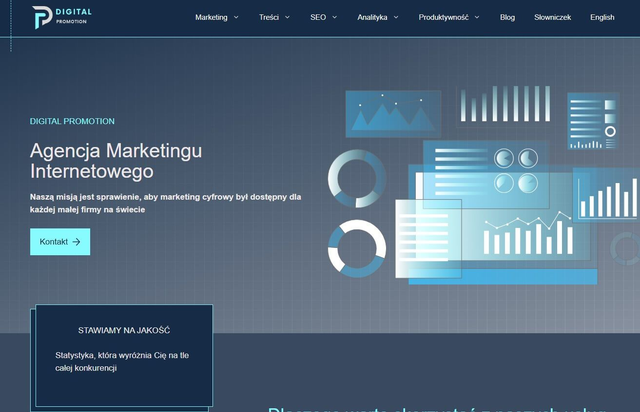Screen dimensions: 640x412
Task: Open the Analityka dropdown menu
Action: pos(378,17)
